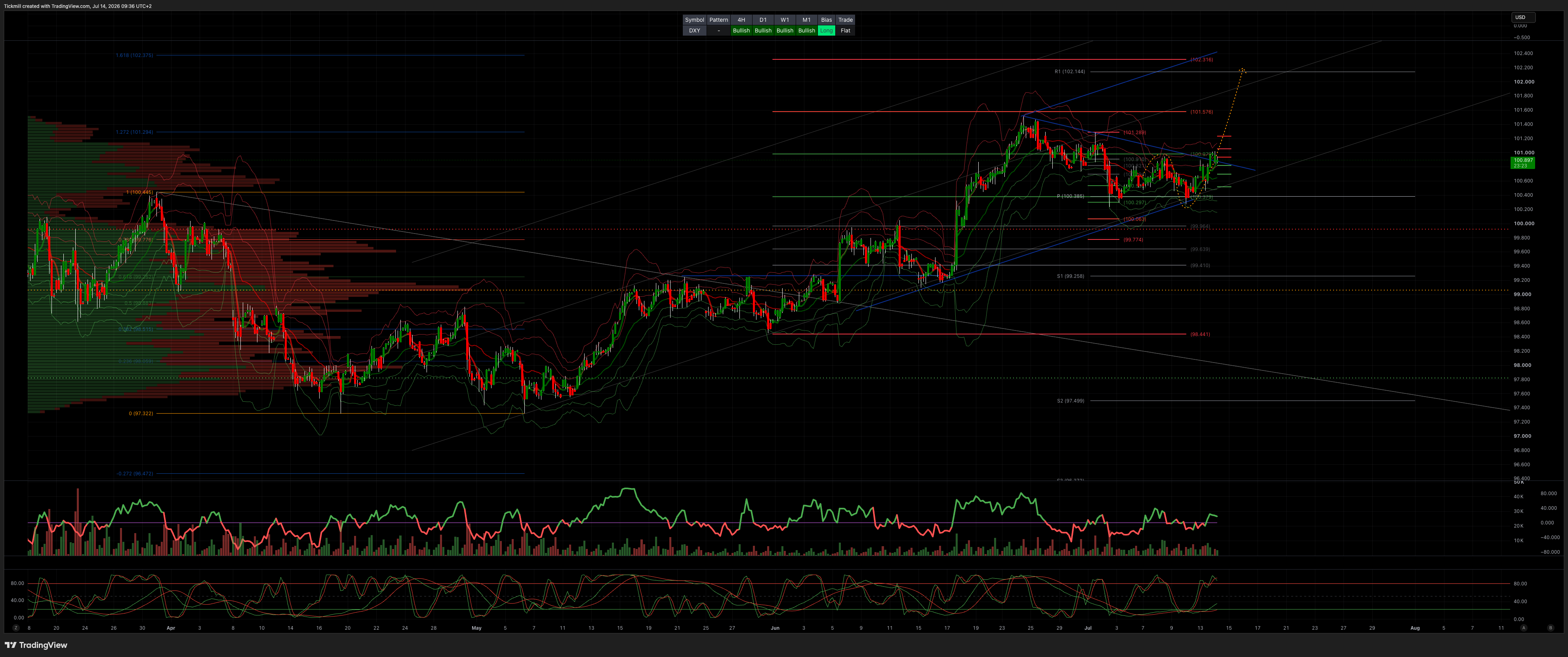Click the 1.272 (101.294) Fibonacci label
This screenshot has height=657, width=1568.
(x=135, y=132)
